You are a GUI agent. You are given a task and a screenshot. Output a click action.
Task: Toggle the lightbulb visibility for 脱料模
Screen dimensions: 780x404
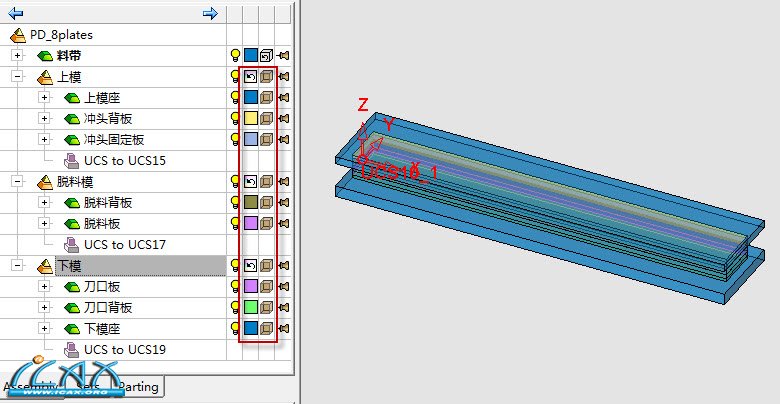235,181
